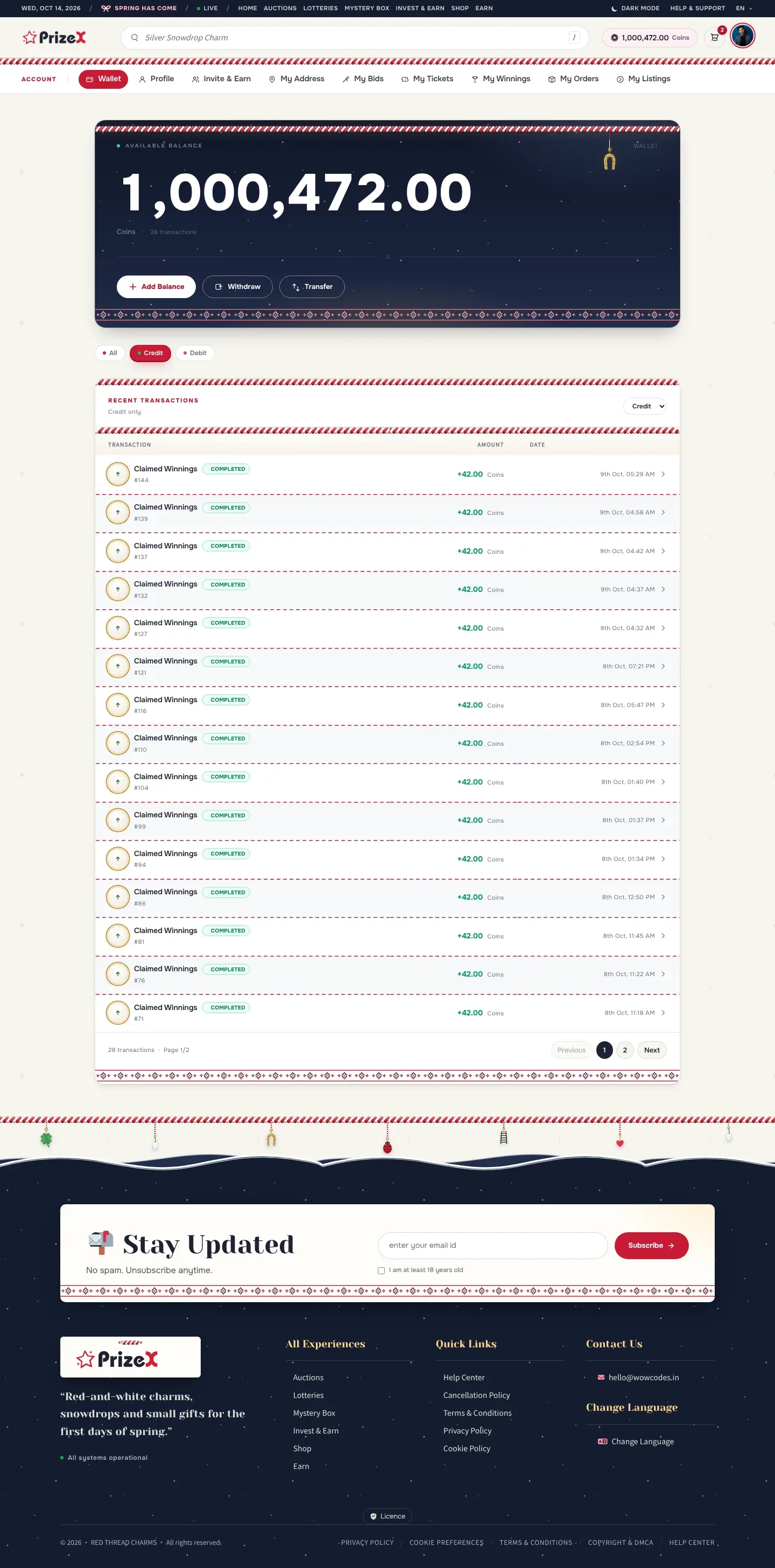Open the Profile account tab

coord(157,79)
